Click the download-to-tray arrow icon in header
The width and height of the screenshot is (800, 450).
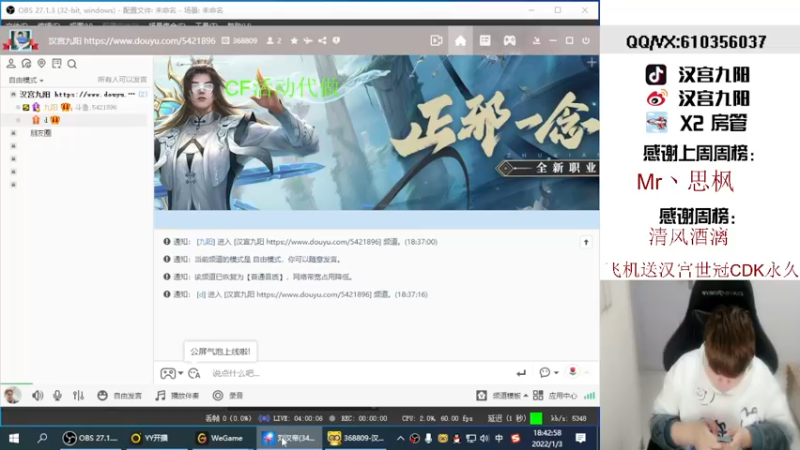[536, 41]
